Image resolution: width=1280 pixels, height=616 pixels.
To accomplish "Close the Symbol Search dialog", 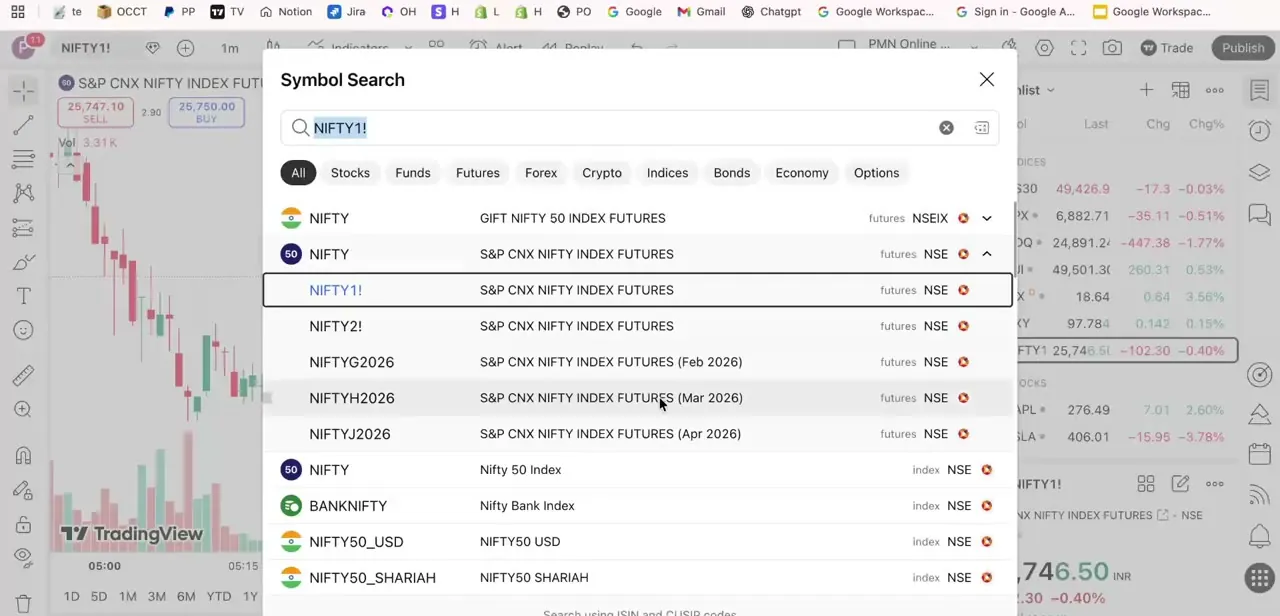I will [x=986, y=80].
